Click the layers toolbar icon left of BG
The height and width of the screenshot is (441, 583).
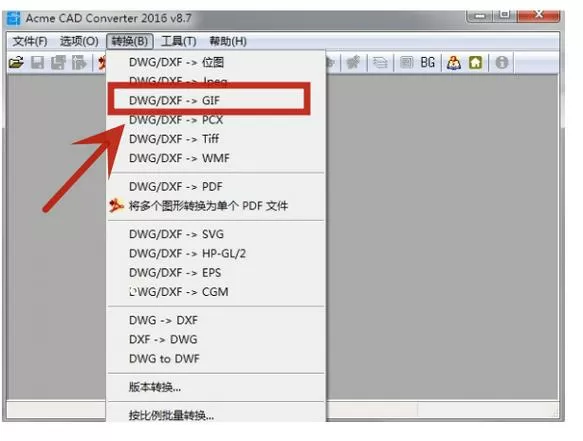(406, 62)
